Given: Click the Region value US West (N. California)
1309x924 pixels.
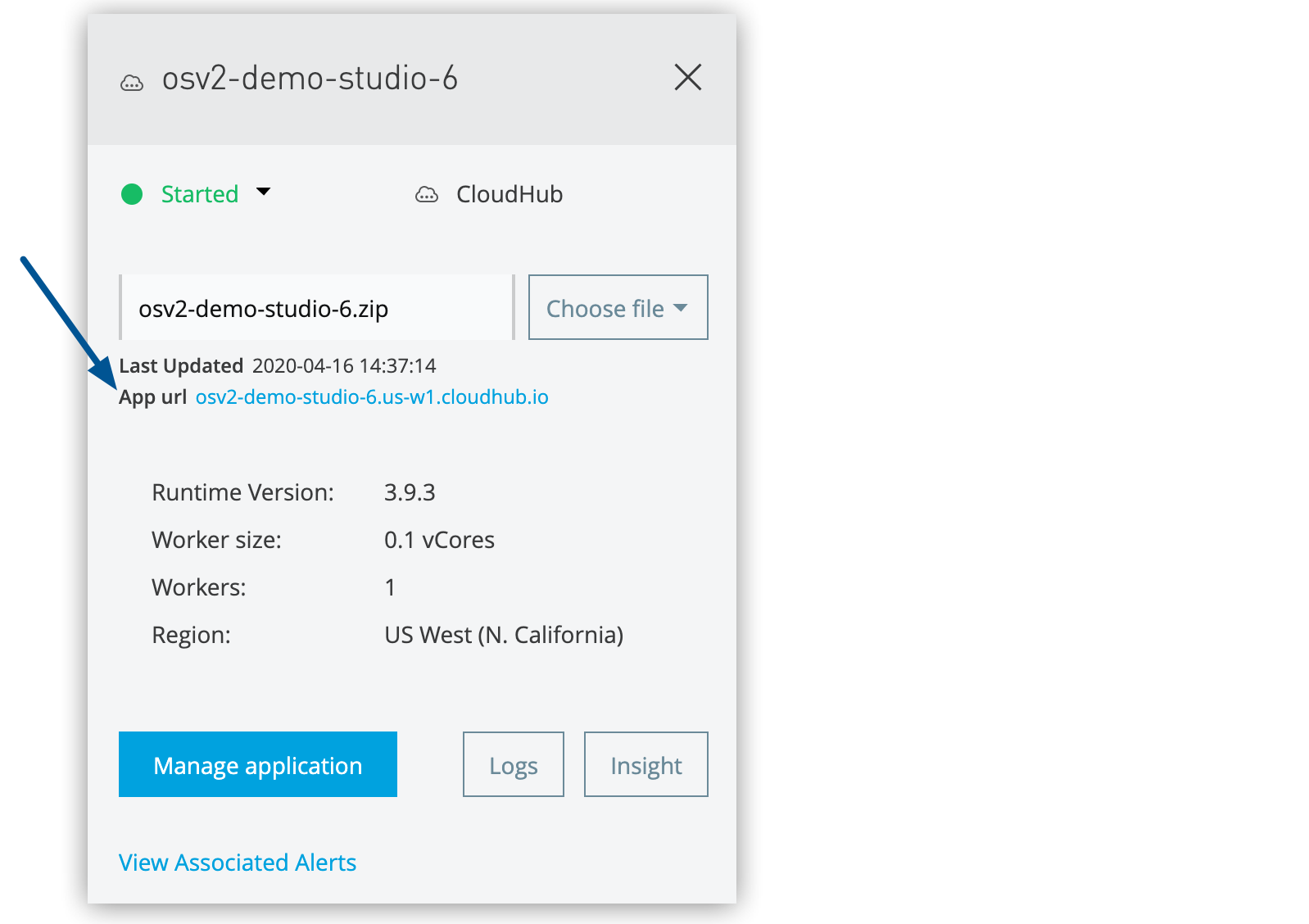Looking at the screenshot, I should [504, 635].
